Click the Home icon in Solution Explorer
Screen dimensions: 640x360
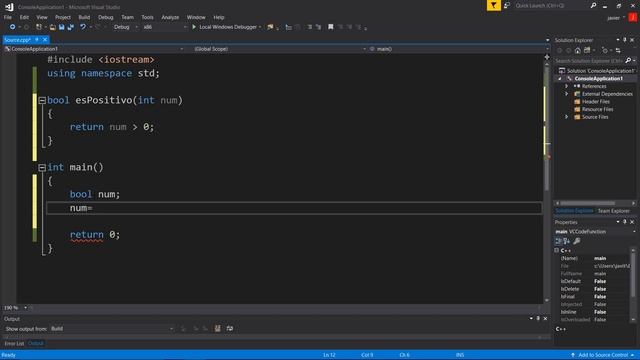point(578,50)
